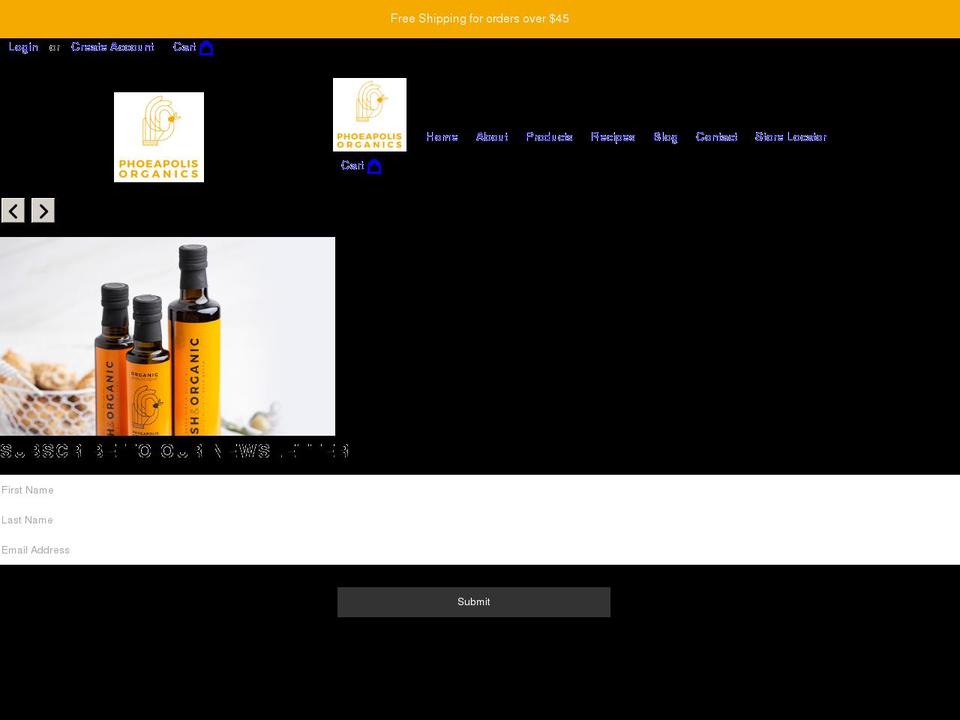The image size is (960, 720).
Task: Open the Blog page
Action: tap(665, 137)
